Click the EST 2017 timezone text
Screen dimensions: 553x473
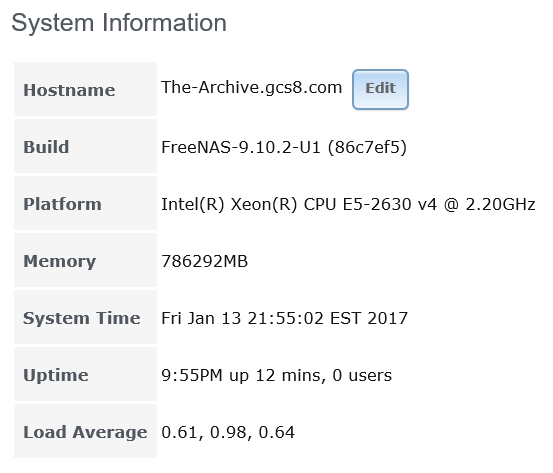[369, 318]
